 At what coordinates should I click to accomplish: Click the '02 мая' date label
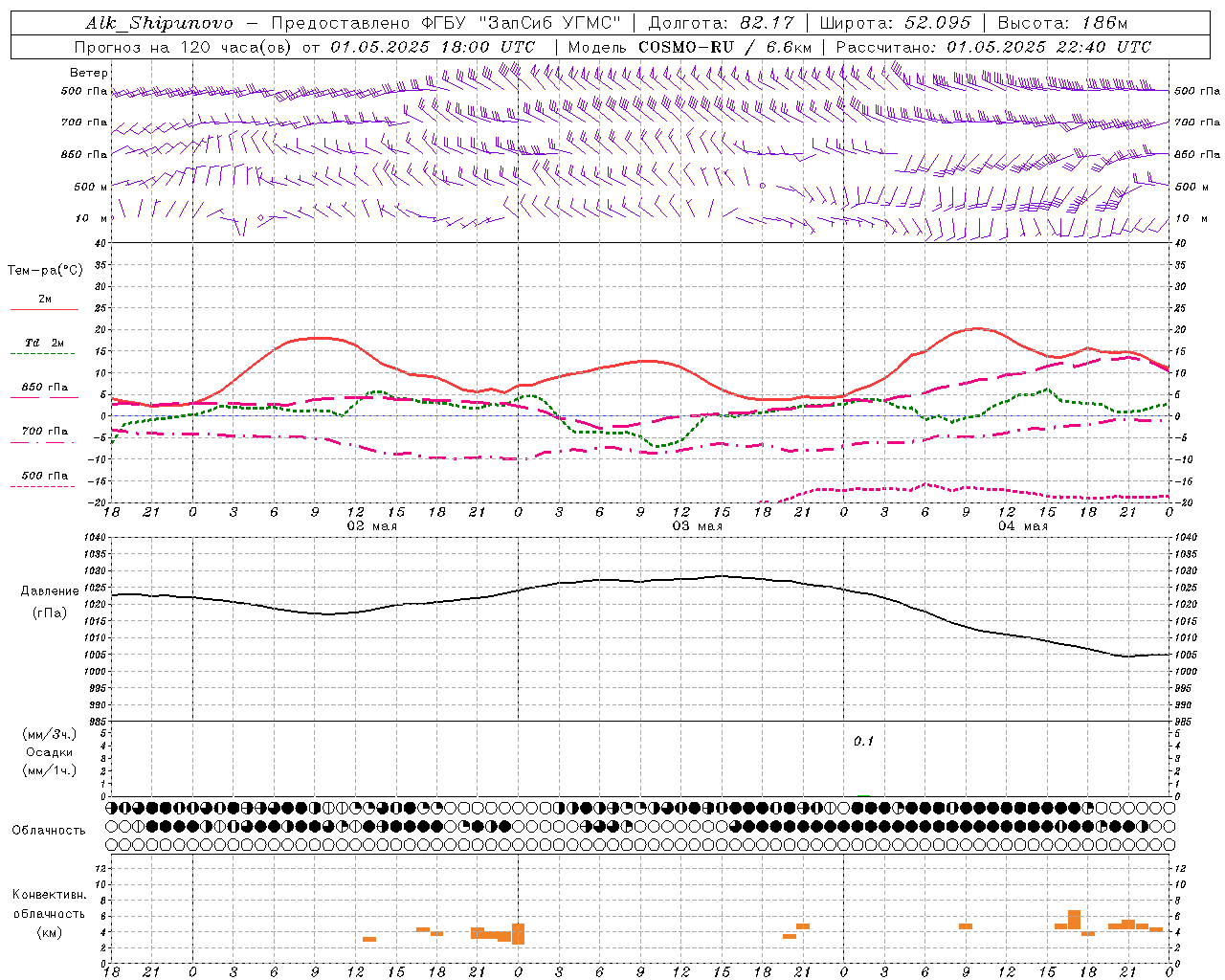pos(371,526)
